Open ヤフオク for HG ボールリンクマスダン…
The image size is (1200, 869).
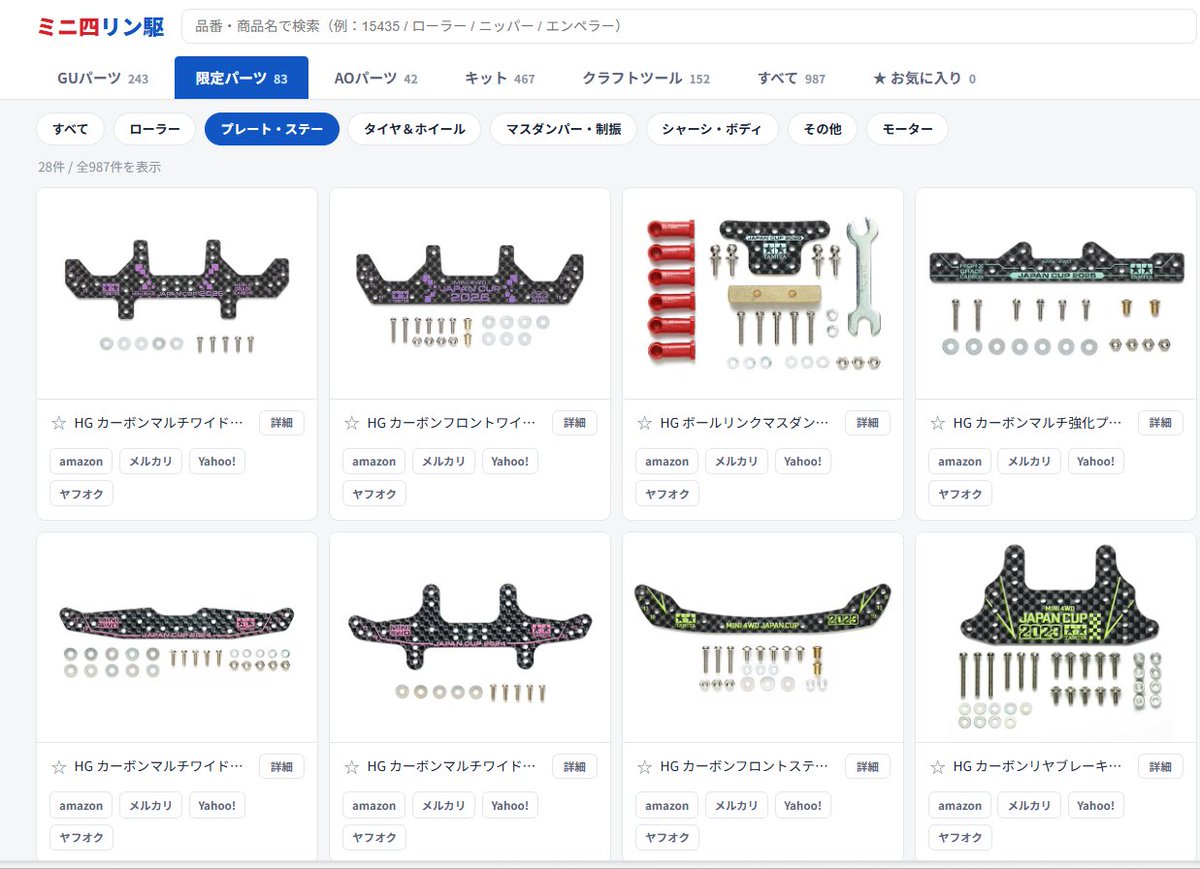(x=667, y=493)
